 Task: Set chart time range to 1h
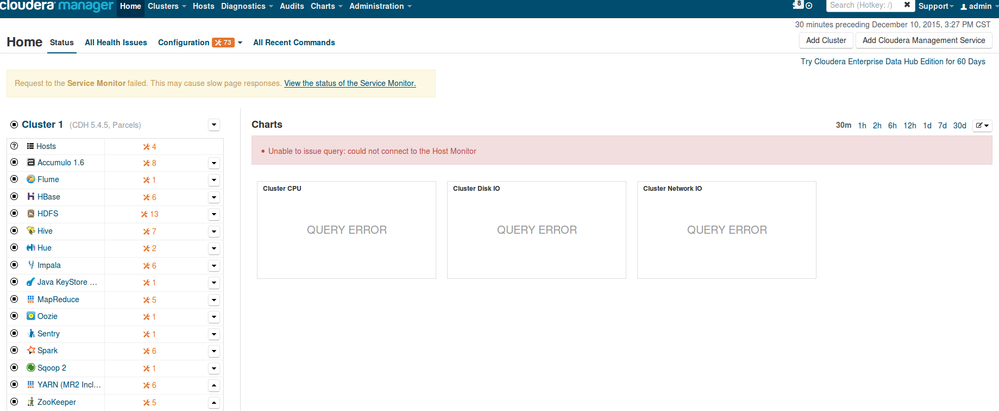(862, 126)
